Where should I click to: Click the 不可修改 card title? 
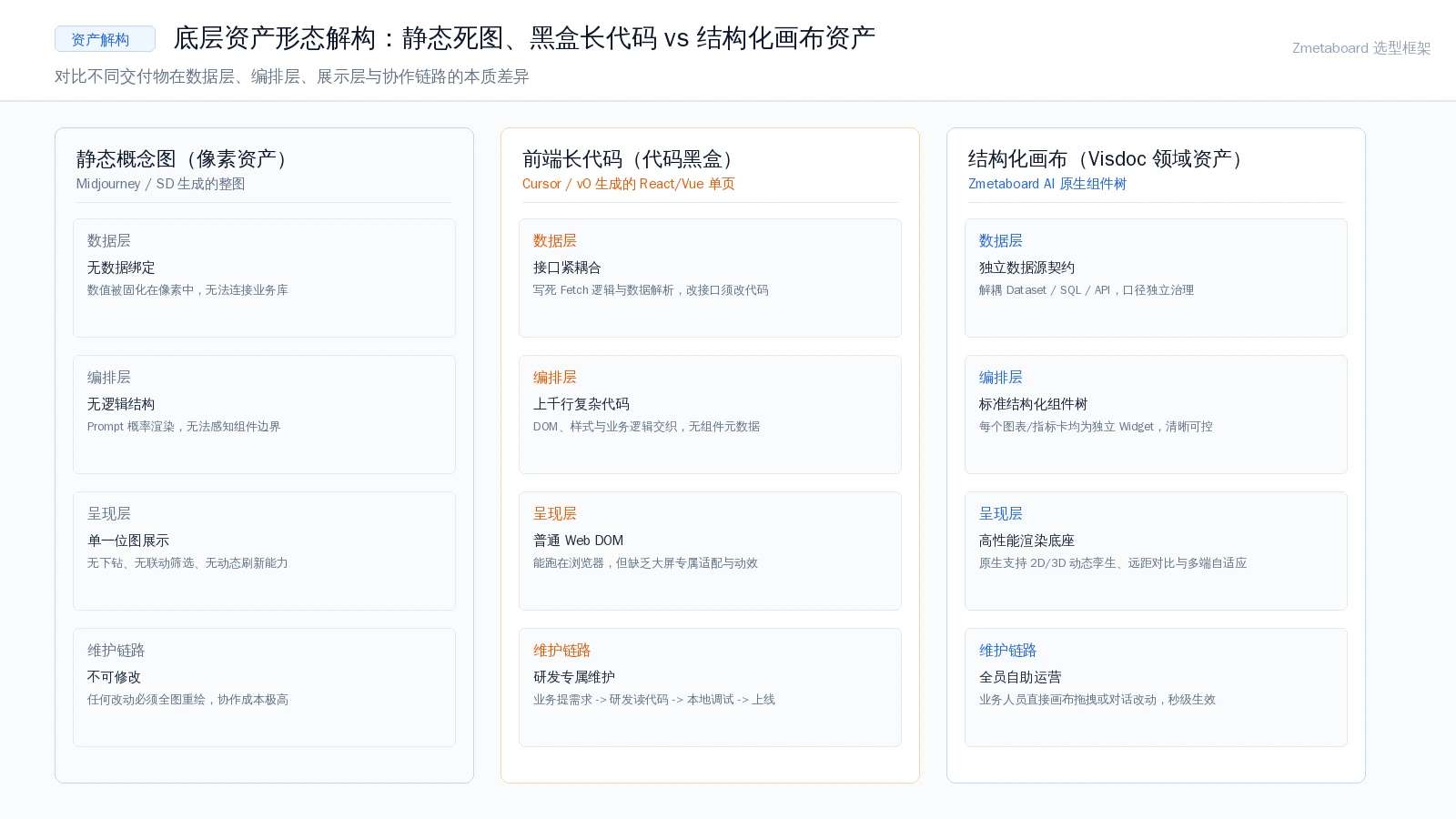(115, 677)
